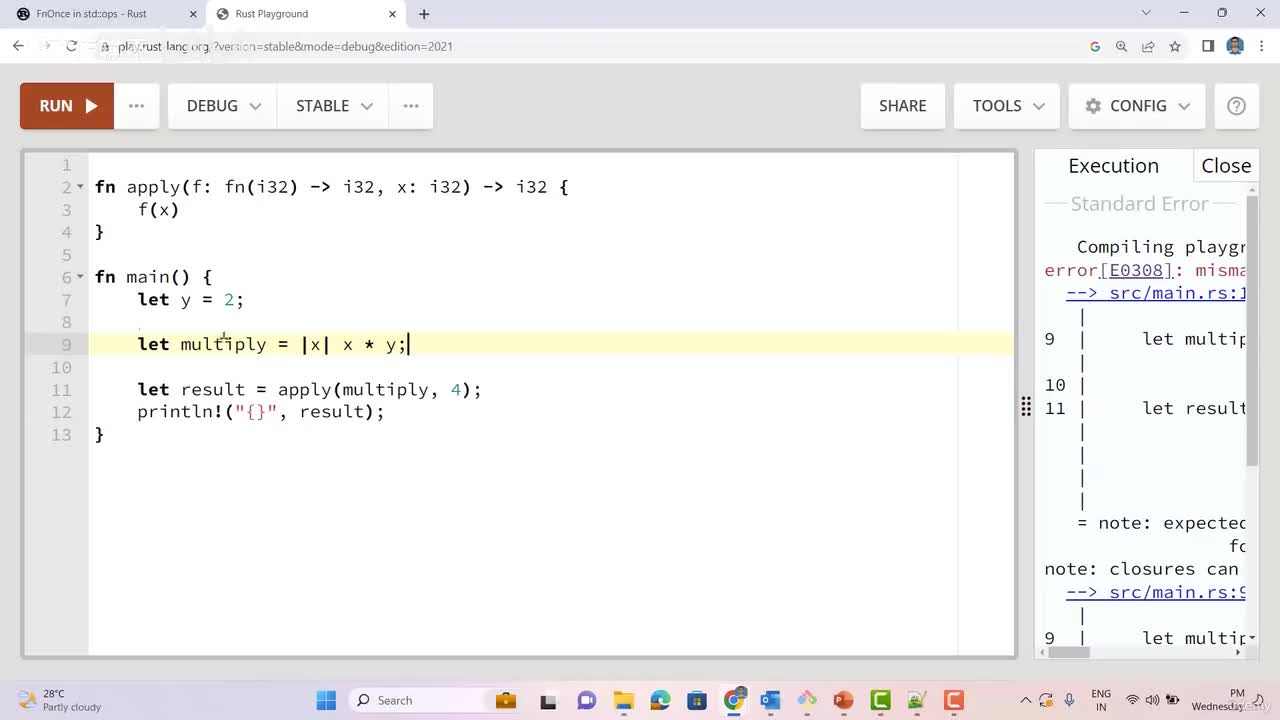Viewport: 1280px width, 720px height.
Task: Open the help question mark icon
Action: (1237, 106)
